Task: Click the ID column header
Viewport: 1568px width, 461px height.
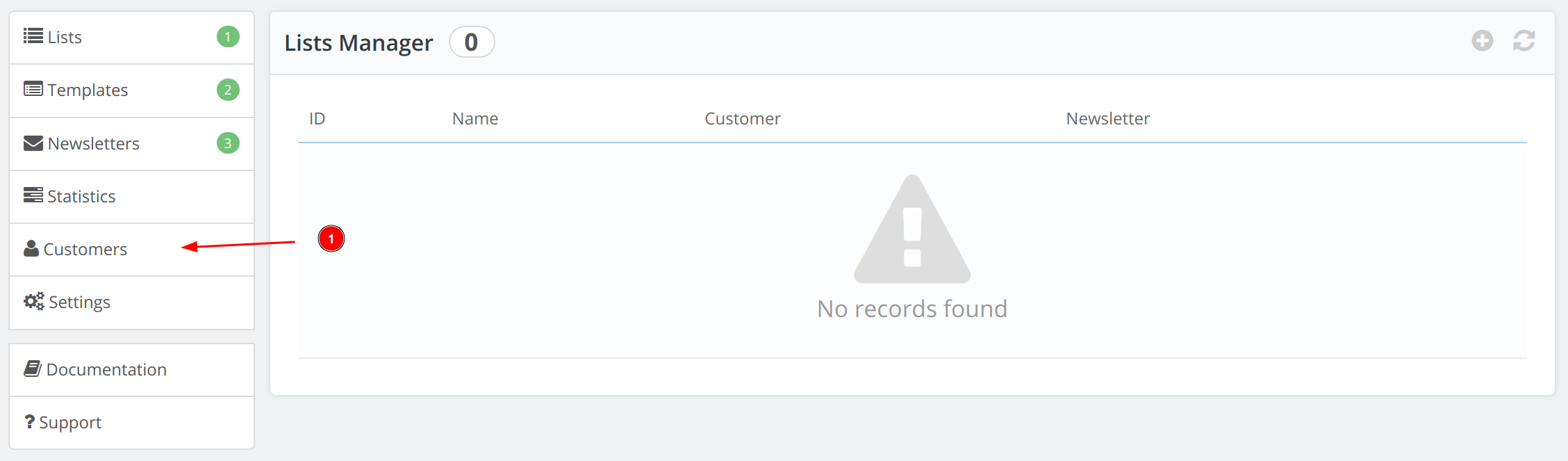Action: pyautogui.click(x=317, y=119)
